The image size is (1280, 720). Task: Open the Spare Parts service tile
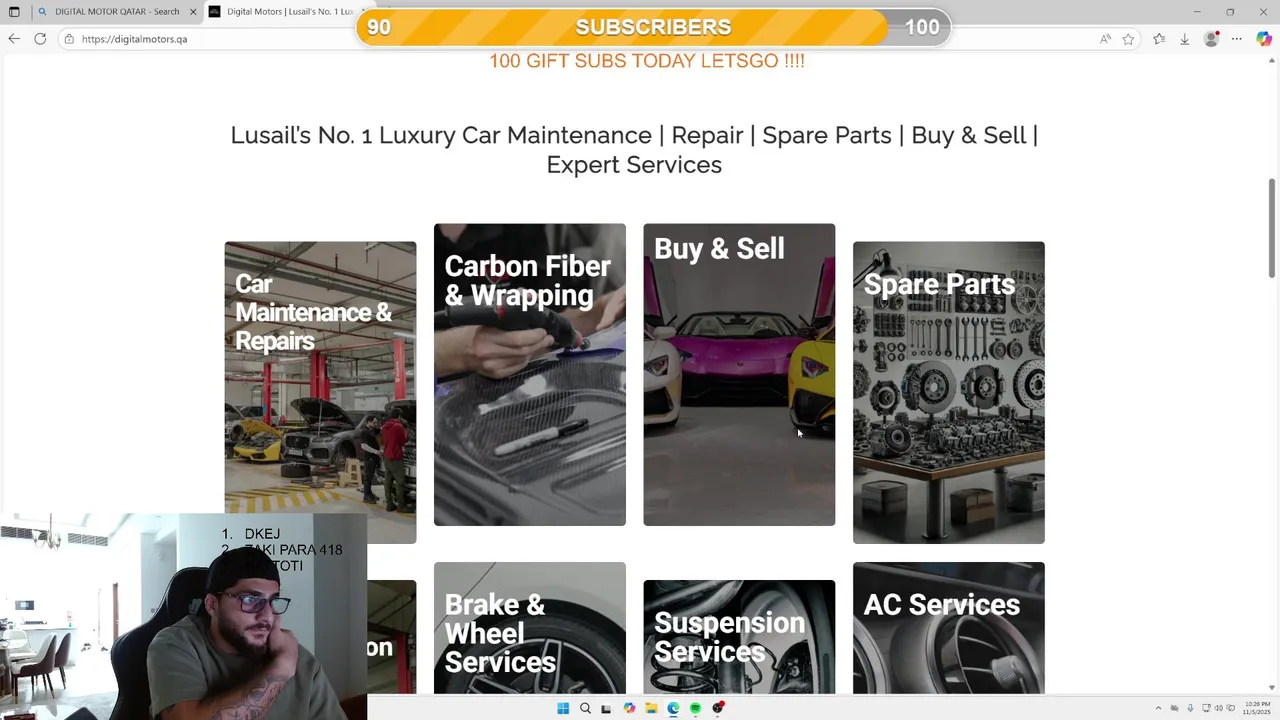949,392
